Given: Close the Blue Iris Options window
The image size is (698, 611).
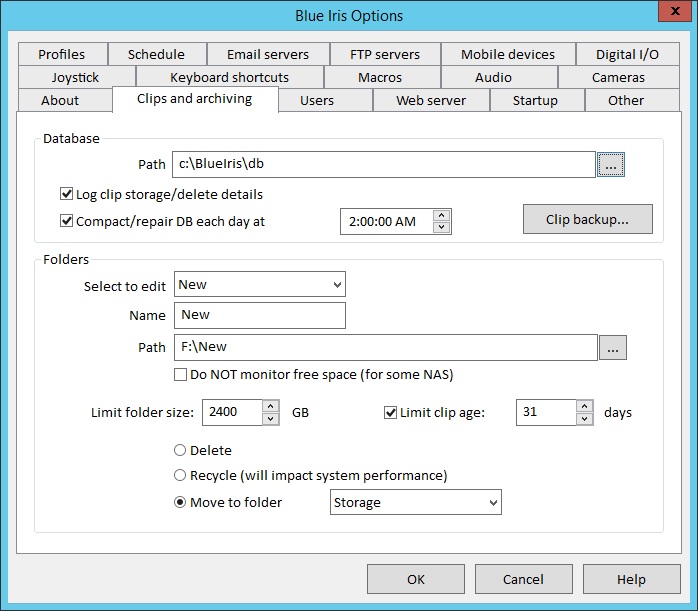Looking at the screenshot, I should (x=675, y=11).
